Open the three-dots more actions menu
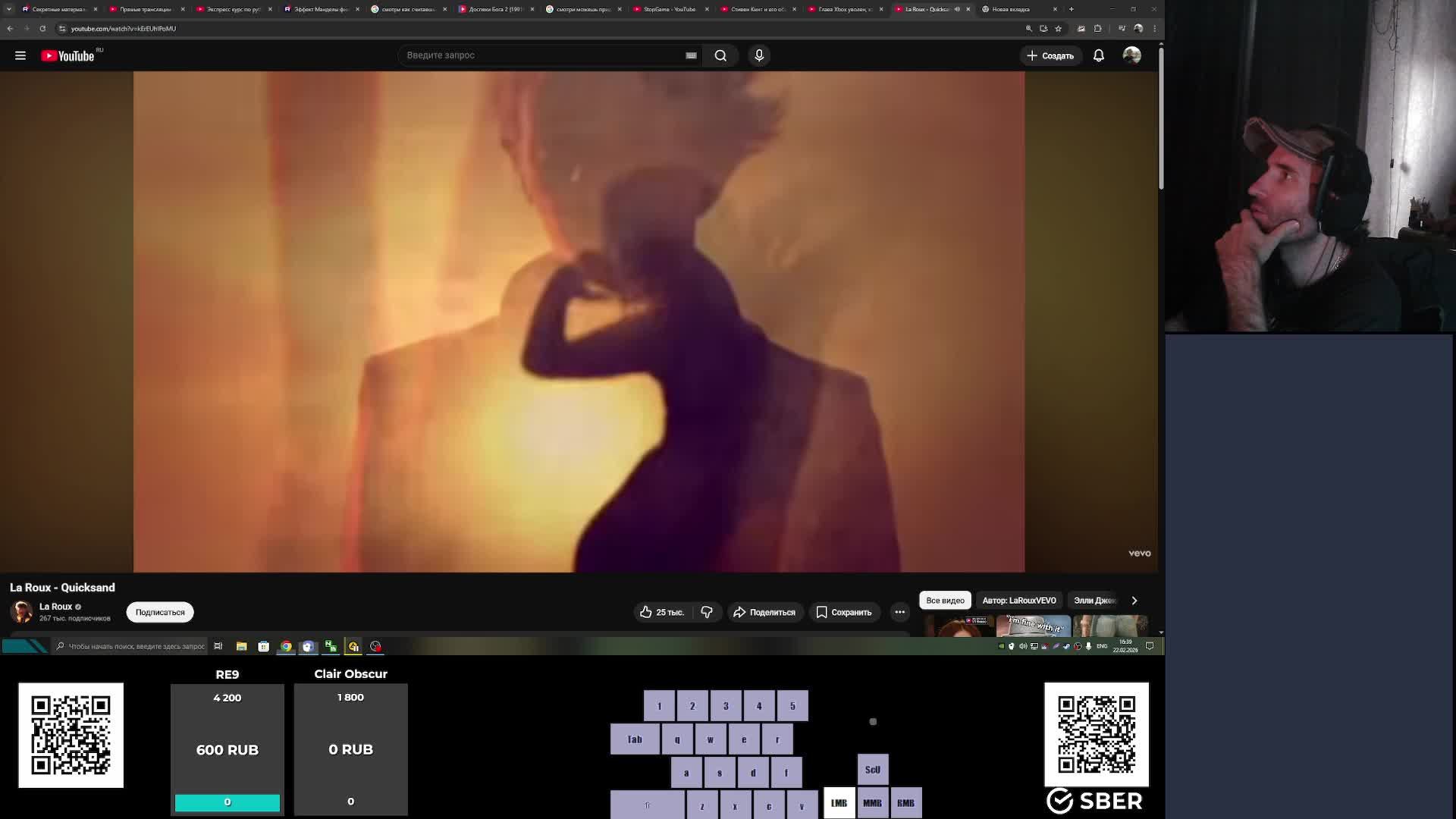This screenshot has width=1456, height=819. coord(899,612)
